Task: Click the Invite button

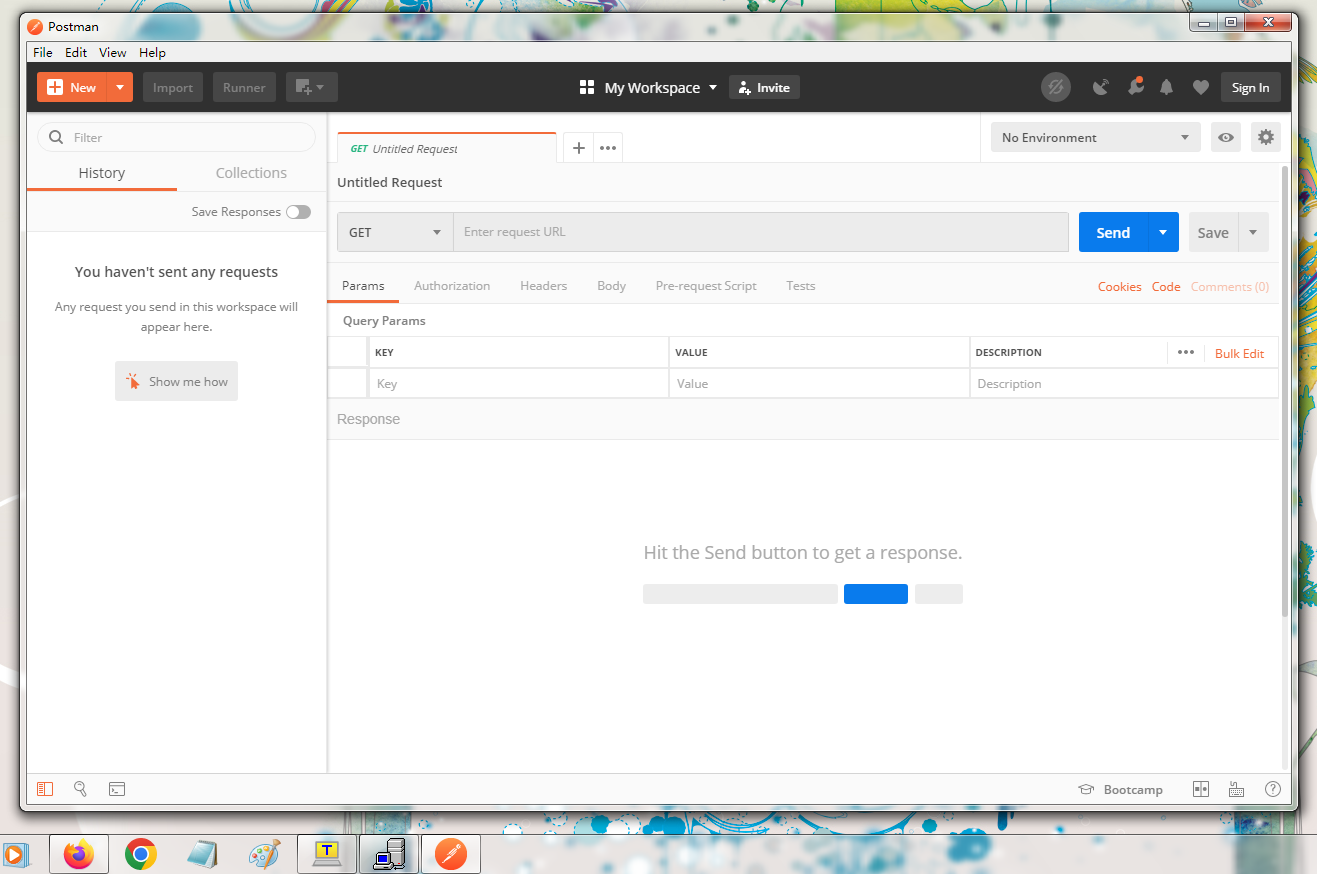Action: 764,88
